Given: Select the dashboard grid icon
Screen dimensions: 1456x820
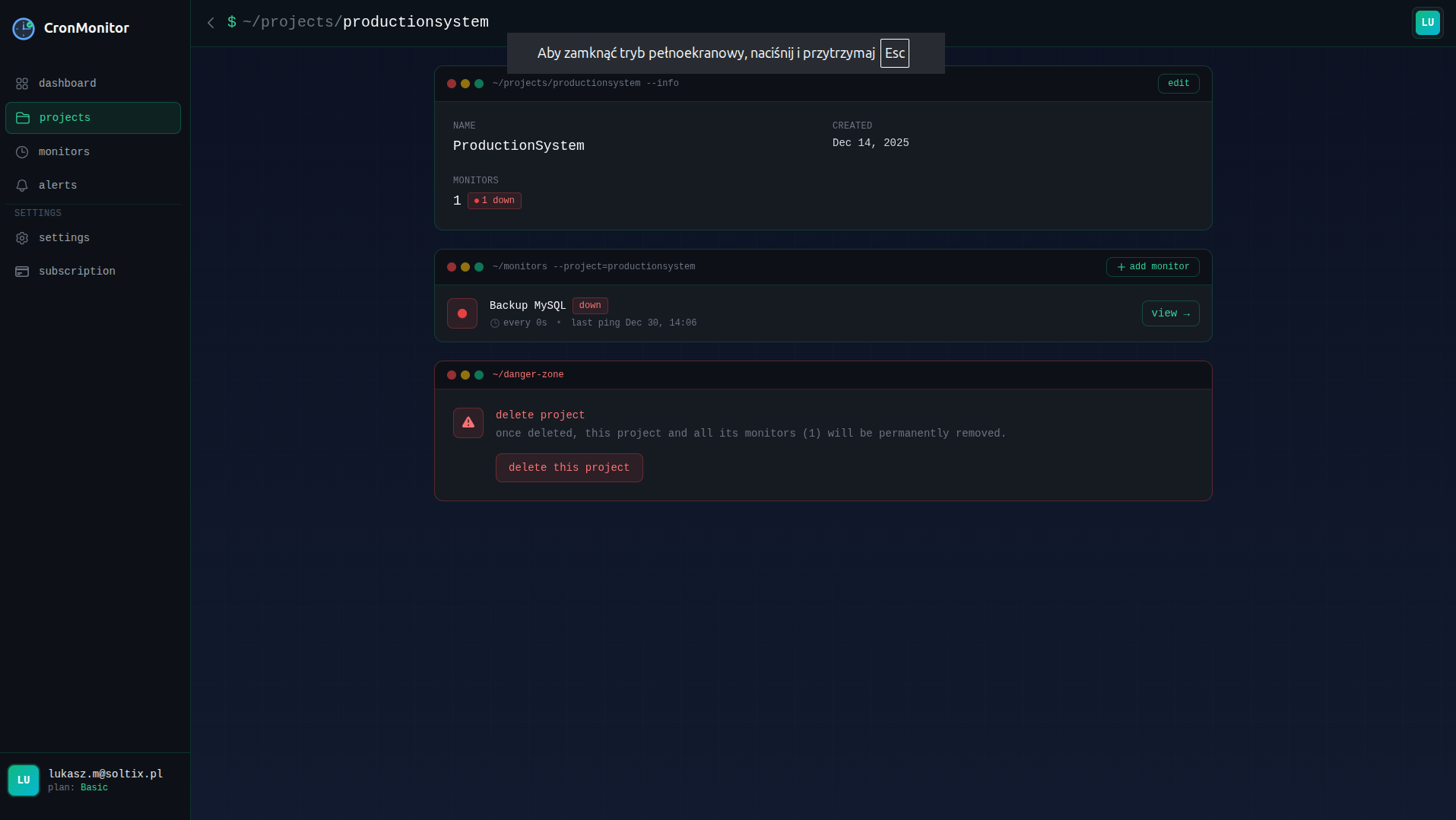Looking at the screenshot, I should [22, 83].
